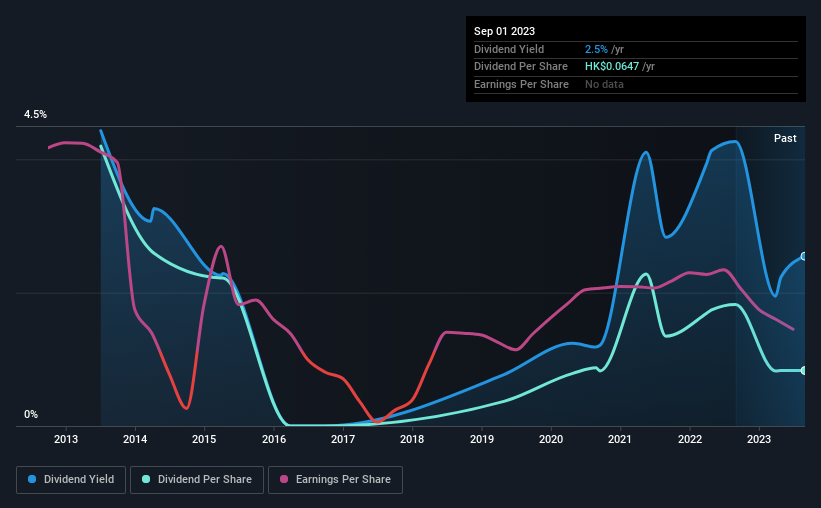Select the Dividend Yield endpoint marker on chart
The image size is (821, 508).
point(804,256)
